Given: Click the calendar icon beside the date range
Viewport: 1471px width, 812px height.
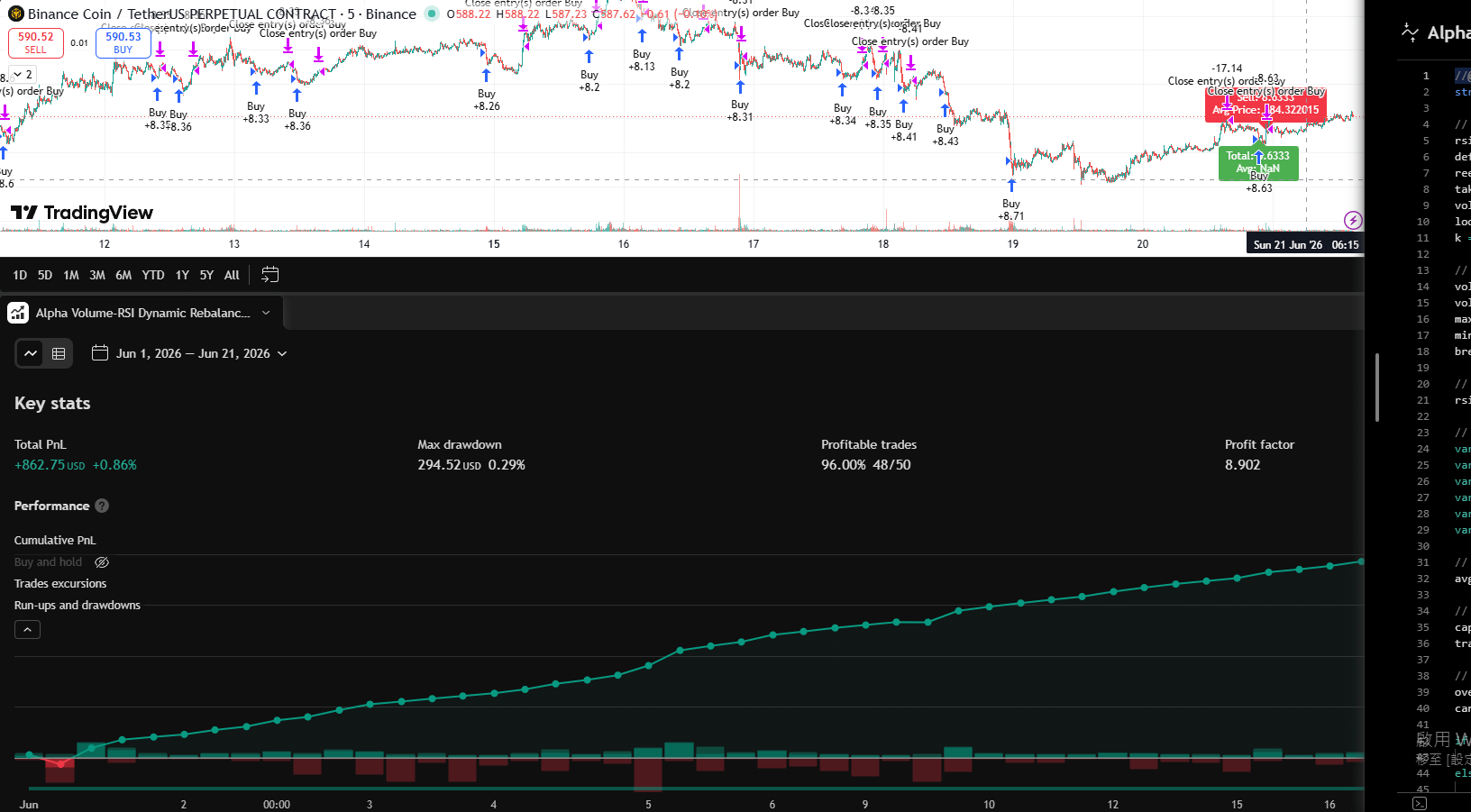Looking at the screenshot, I should (100, 353).
